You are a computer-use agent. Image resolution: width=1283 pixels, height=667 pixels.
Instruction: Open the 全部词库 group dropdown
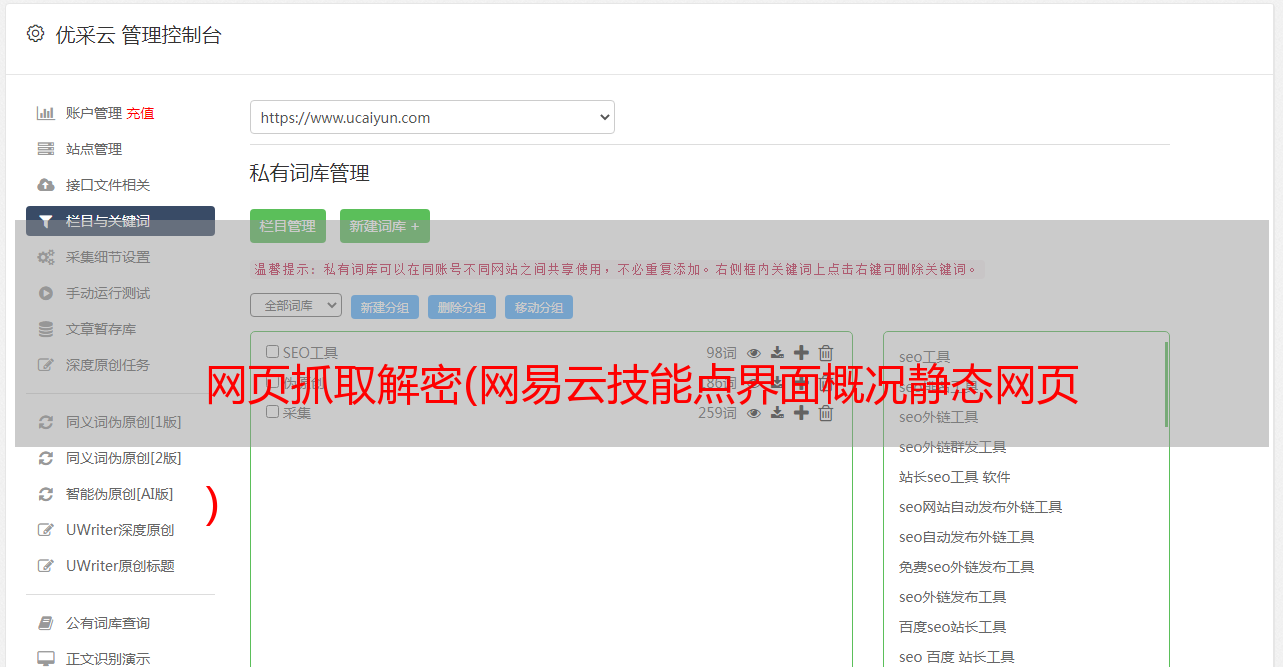pos(296,305)
